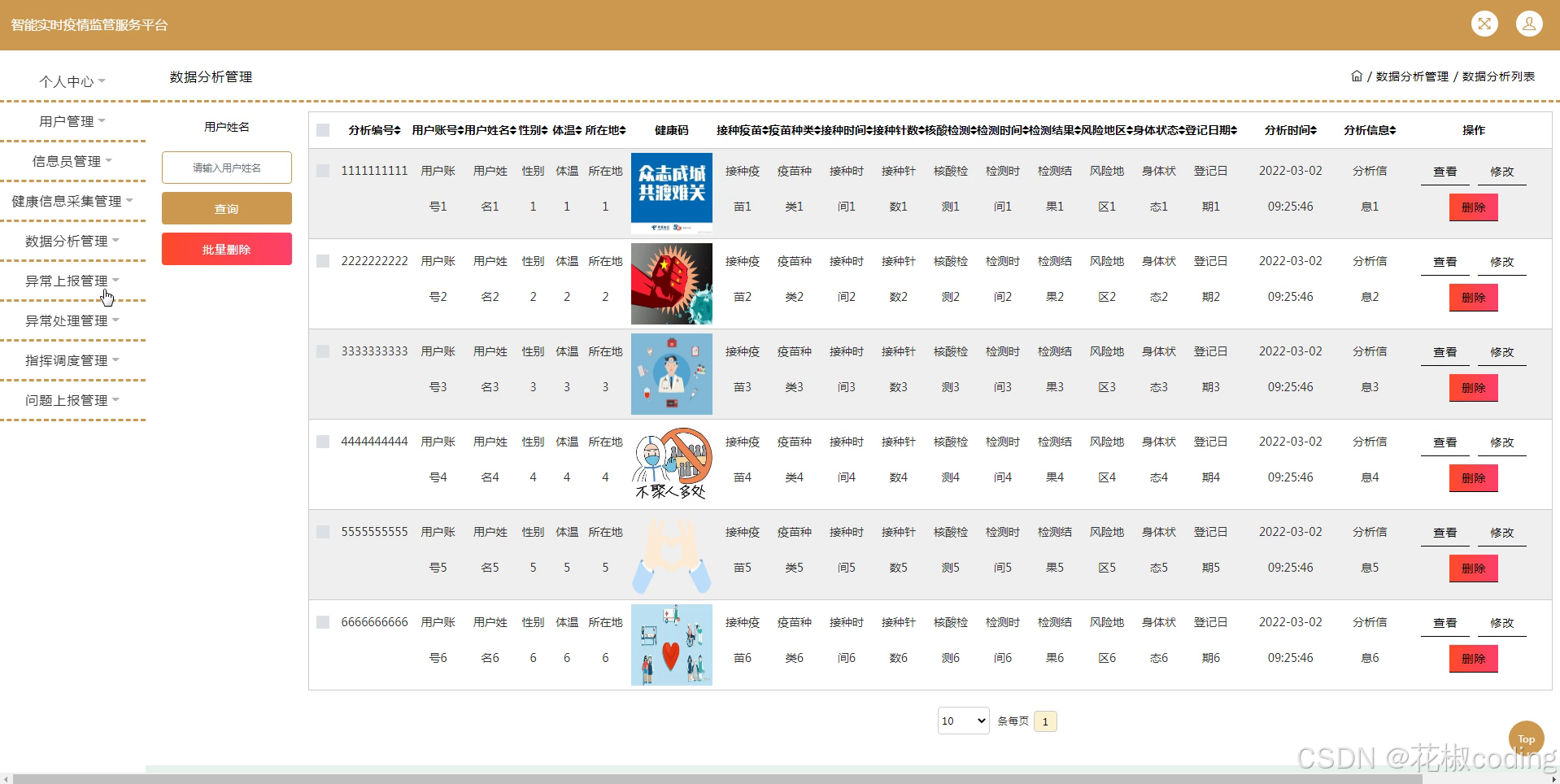Open health code image of row 5555555555

[672, 555]
